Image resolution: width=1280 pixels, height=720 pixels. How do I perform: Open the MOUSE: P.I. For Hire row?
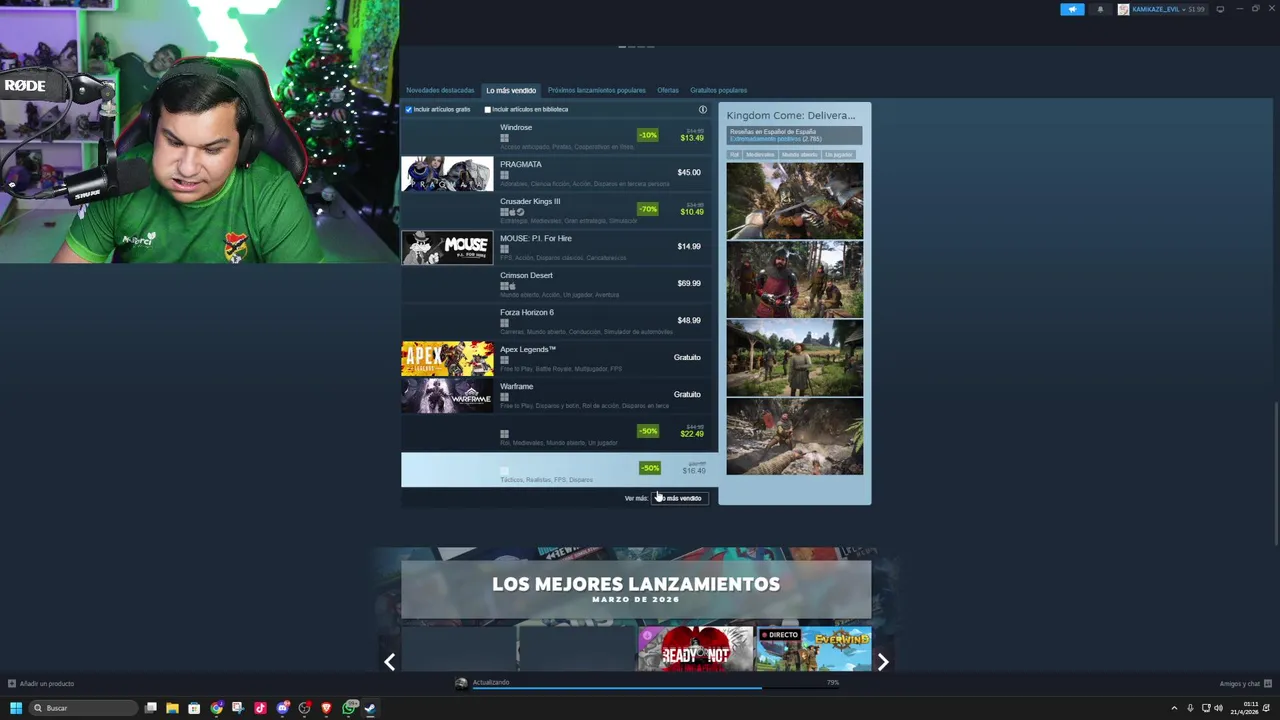pos(558,247)
